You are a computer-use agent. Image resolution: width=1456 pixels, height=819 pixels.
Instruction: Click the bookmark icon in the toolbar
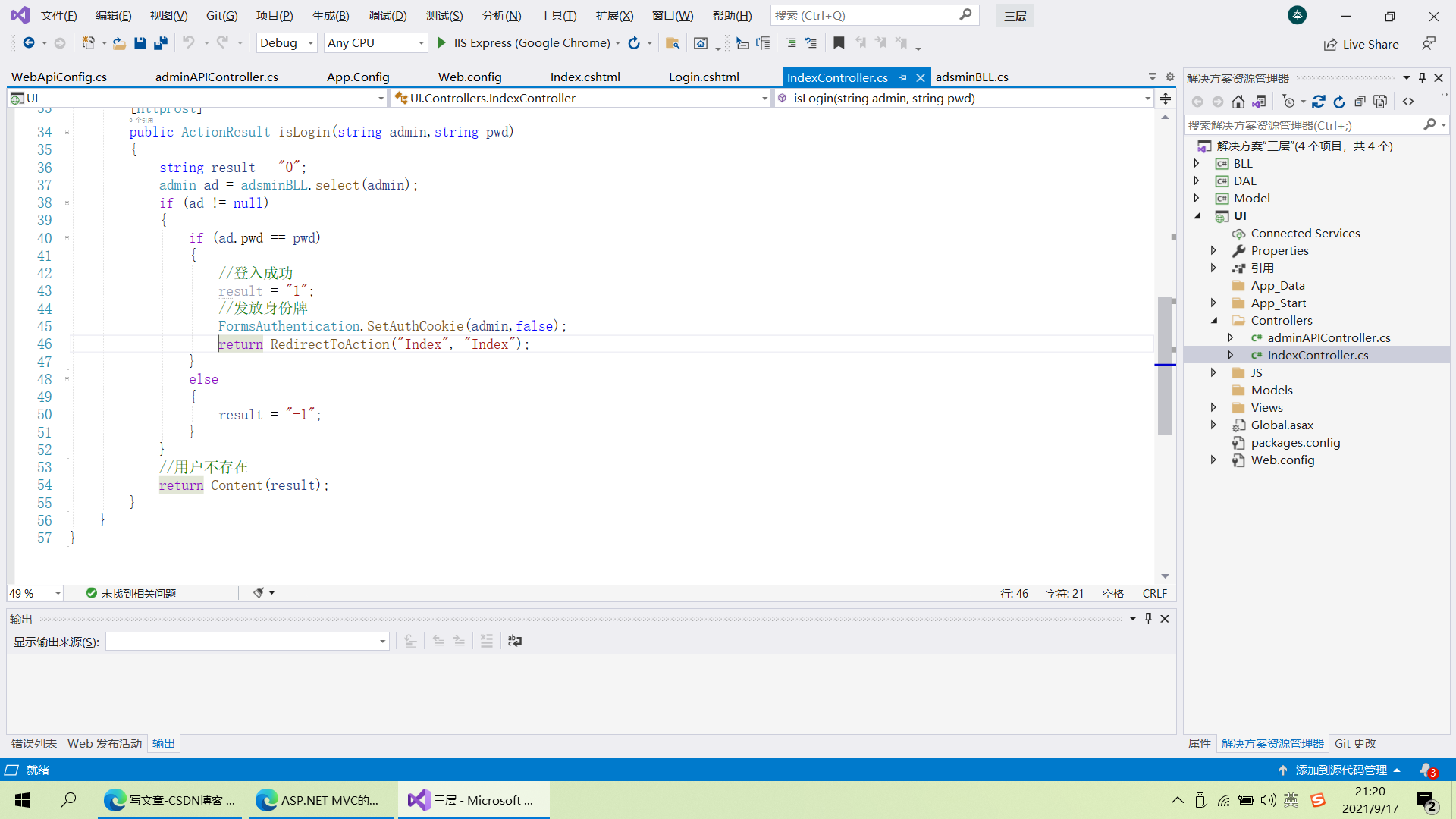click(x=839, y=43)
